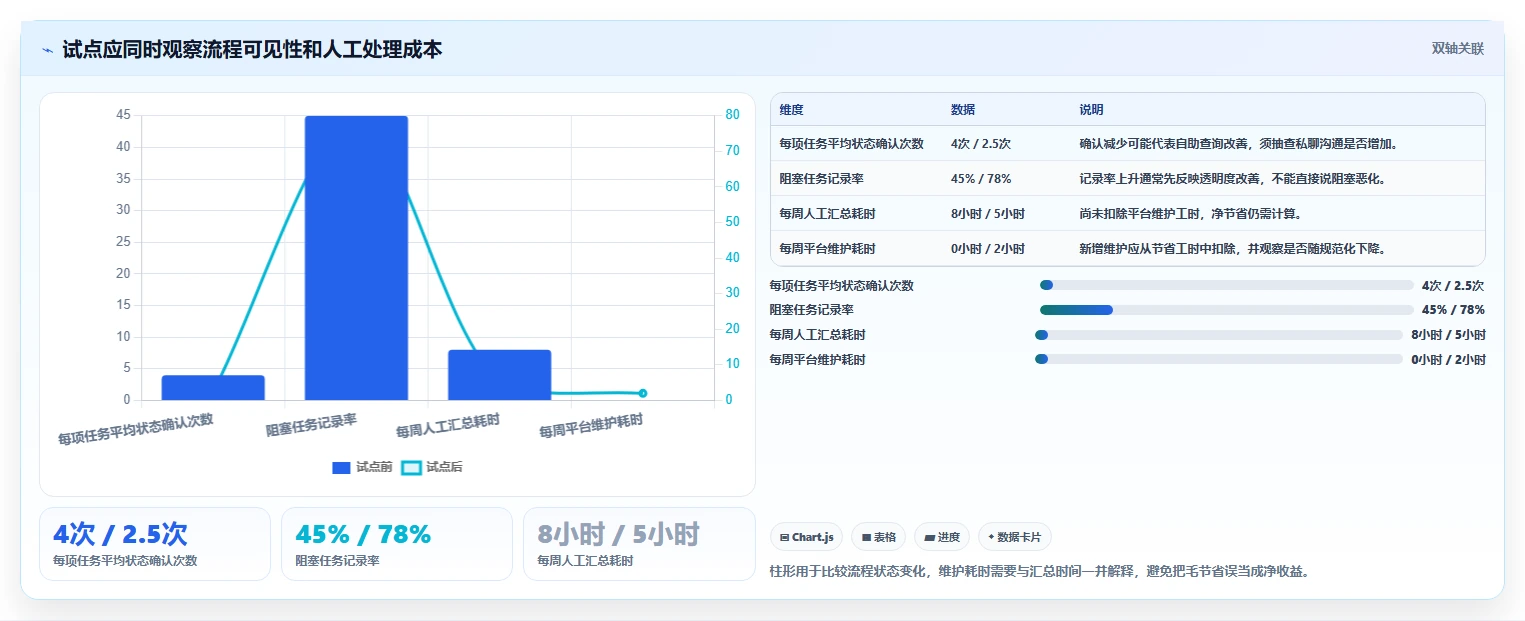The width and height of the screenshot is (1525, 621).
Task: Click right axis tick label 80
Action: pos(733,115)
